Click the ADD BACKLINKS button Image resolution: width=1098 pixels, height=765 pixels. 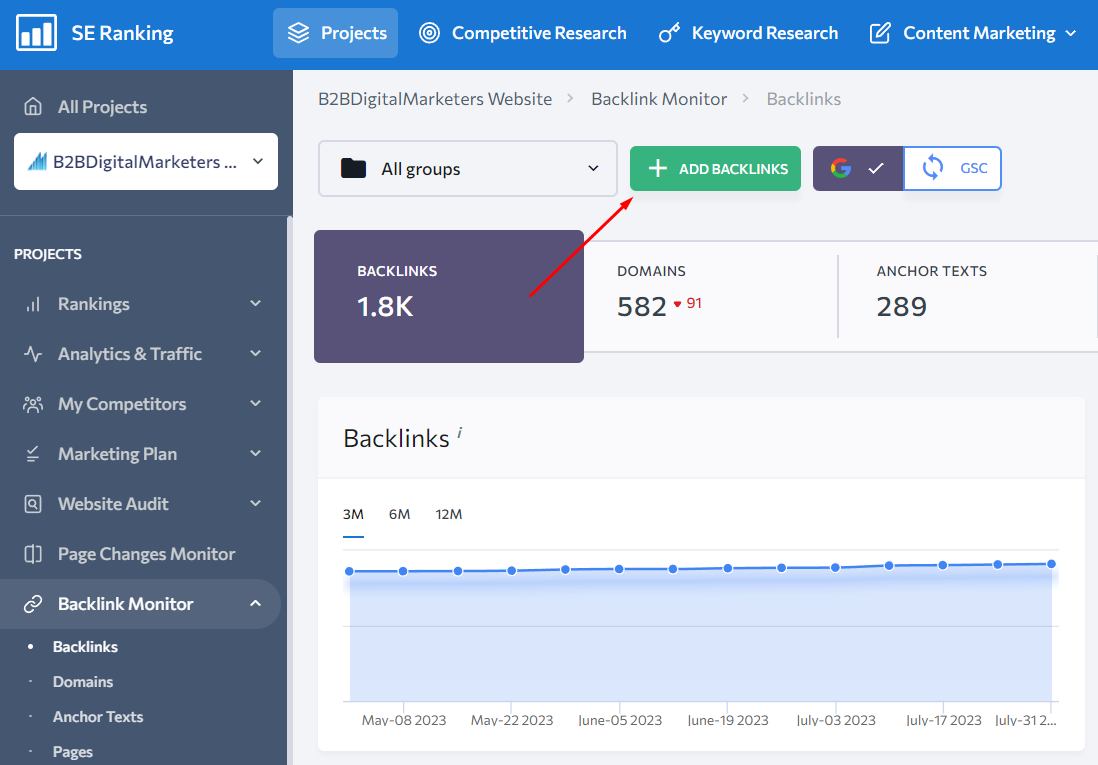click(x=715, y=168)
